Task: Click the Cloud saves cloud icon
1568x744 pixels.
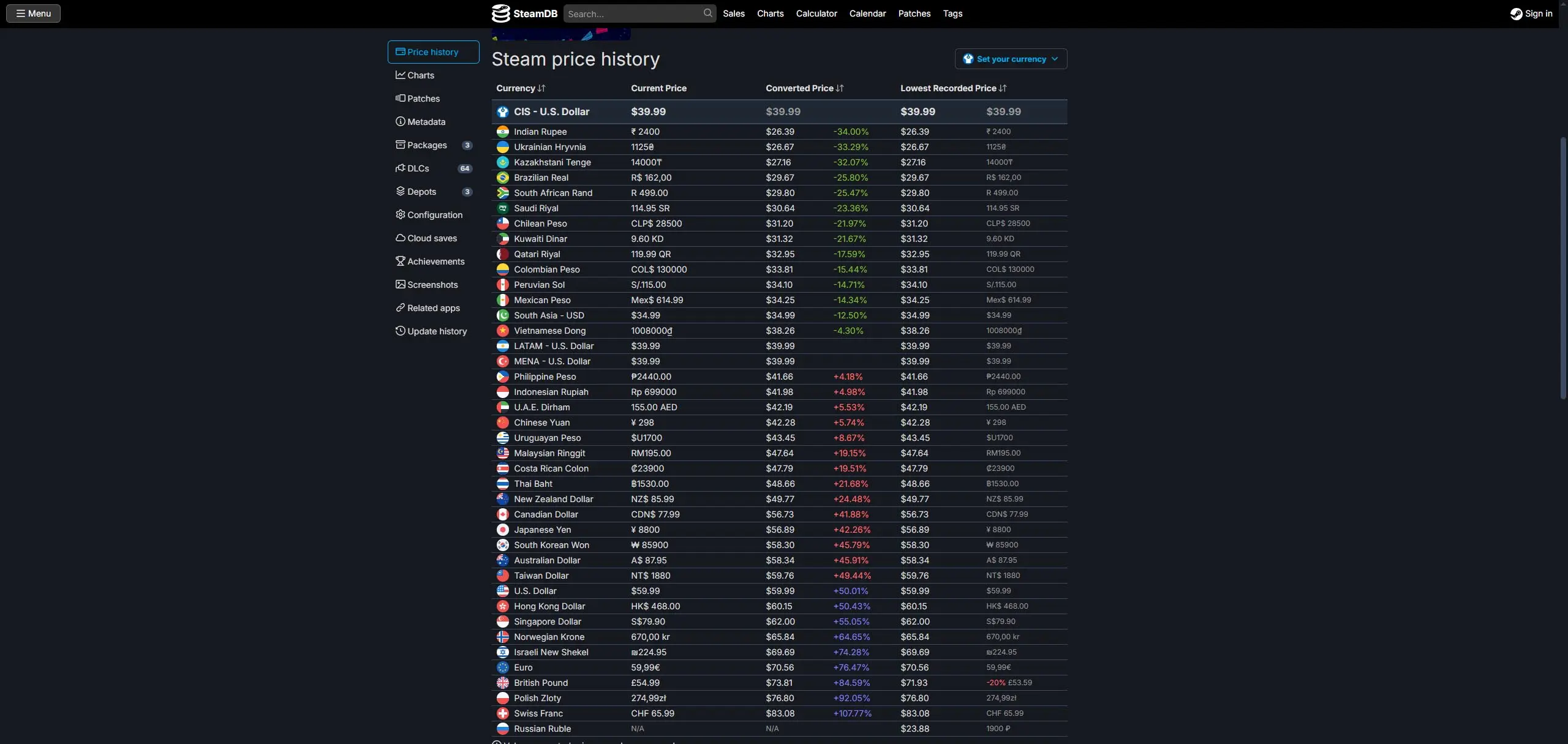Action: (401, 238)
